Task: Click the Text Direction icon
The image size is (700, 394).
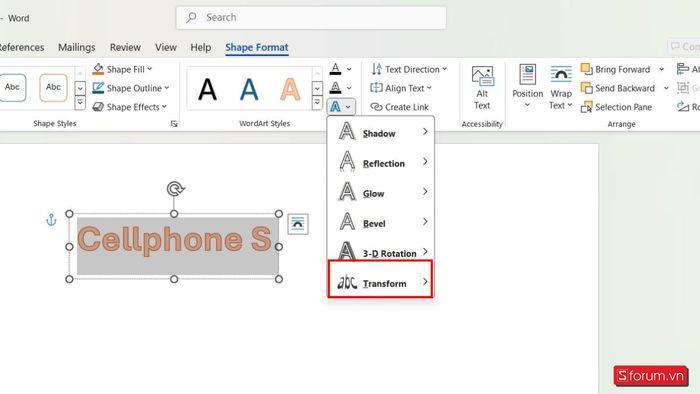Action: [377, 69]
